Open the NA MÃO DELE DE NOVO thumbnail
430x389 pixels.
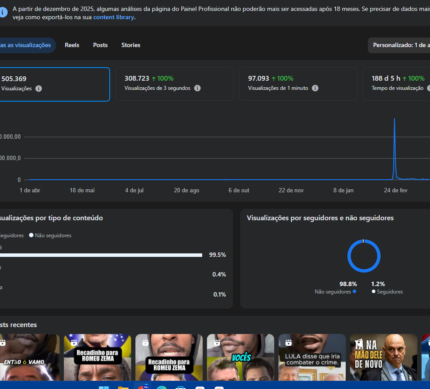point(383,357)
